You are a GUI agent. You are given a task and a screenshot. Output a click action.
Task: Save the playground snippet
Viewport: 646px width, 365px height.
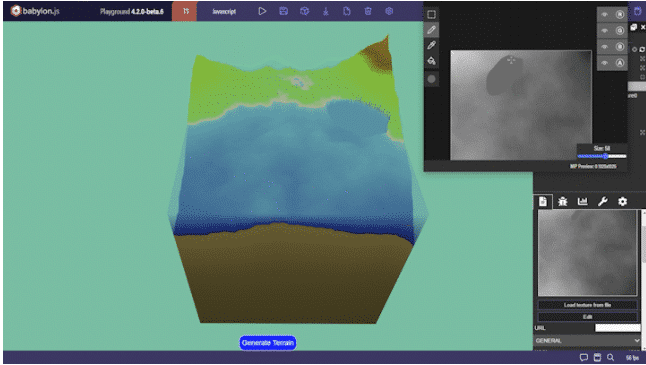[283, 11]
